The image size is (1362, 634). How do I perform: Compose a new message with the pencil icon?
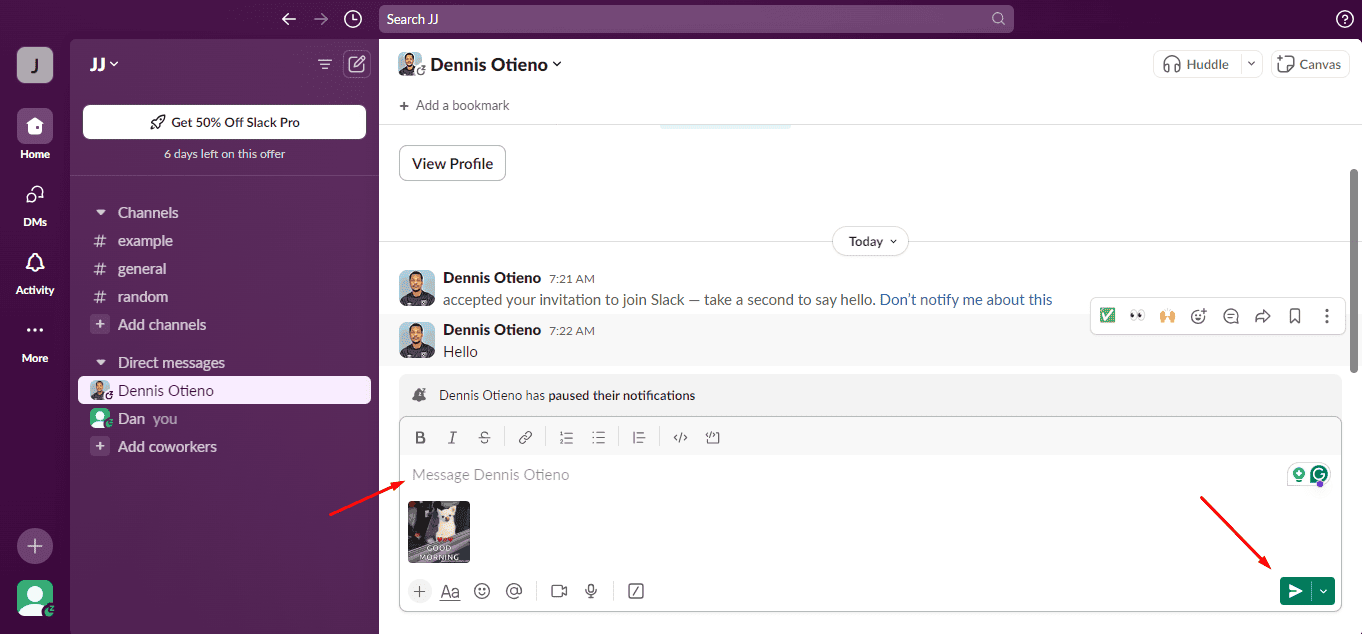(356, 64)
